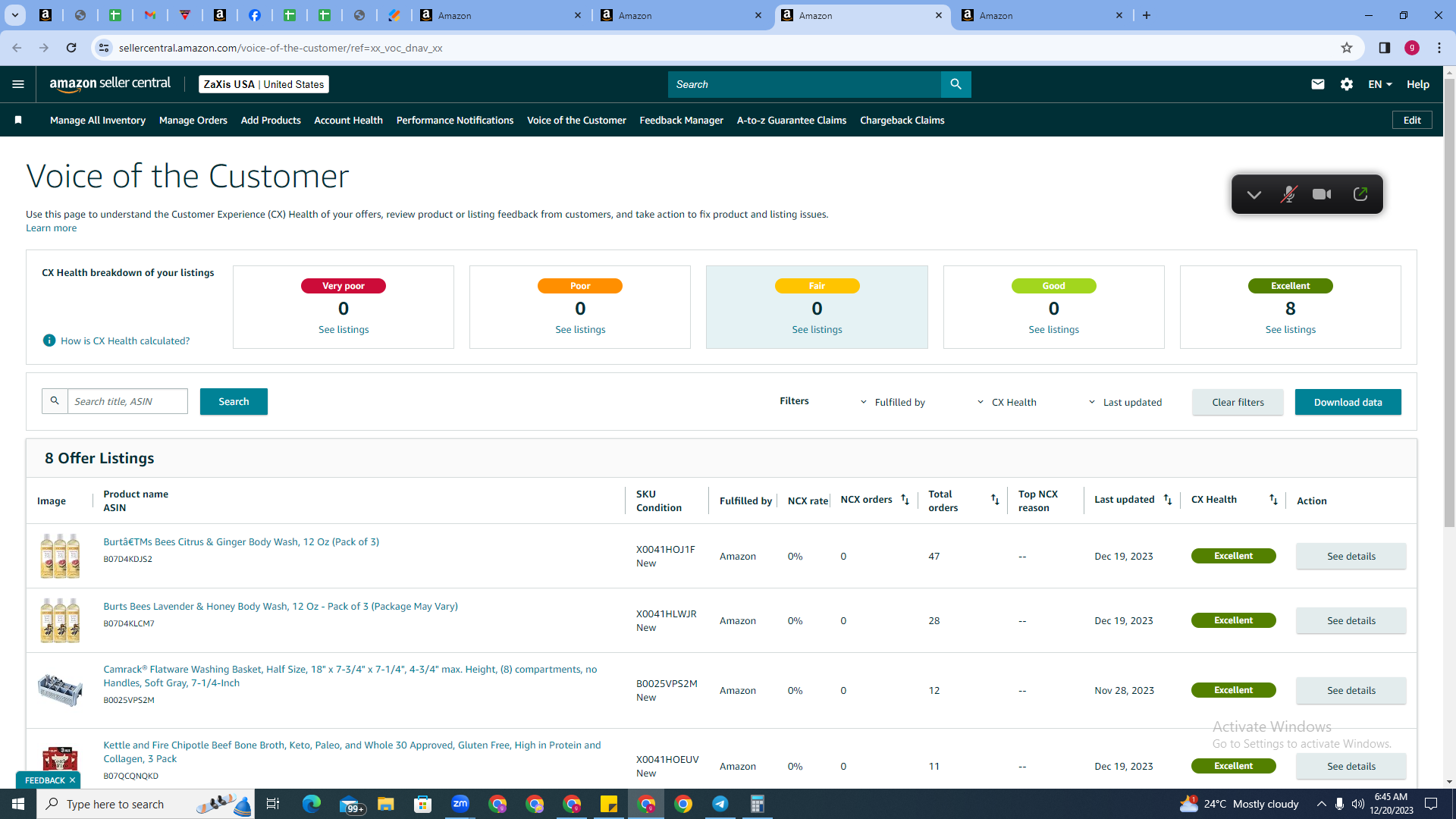See details for Citrus & Ginger Body Wash
The image size is (1456, 819).
pos(1351,556)
